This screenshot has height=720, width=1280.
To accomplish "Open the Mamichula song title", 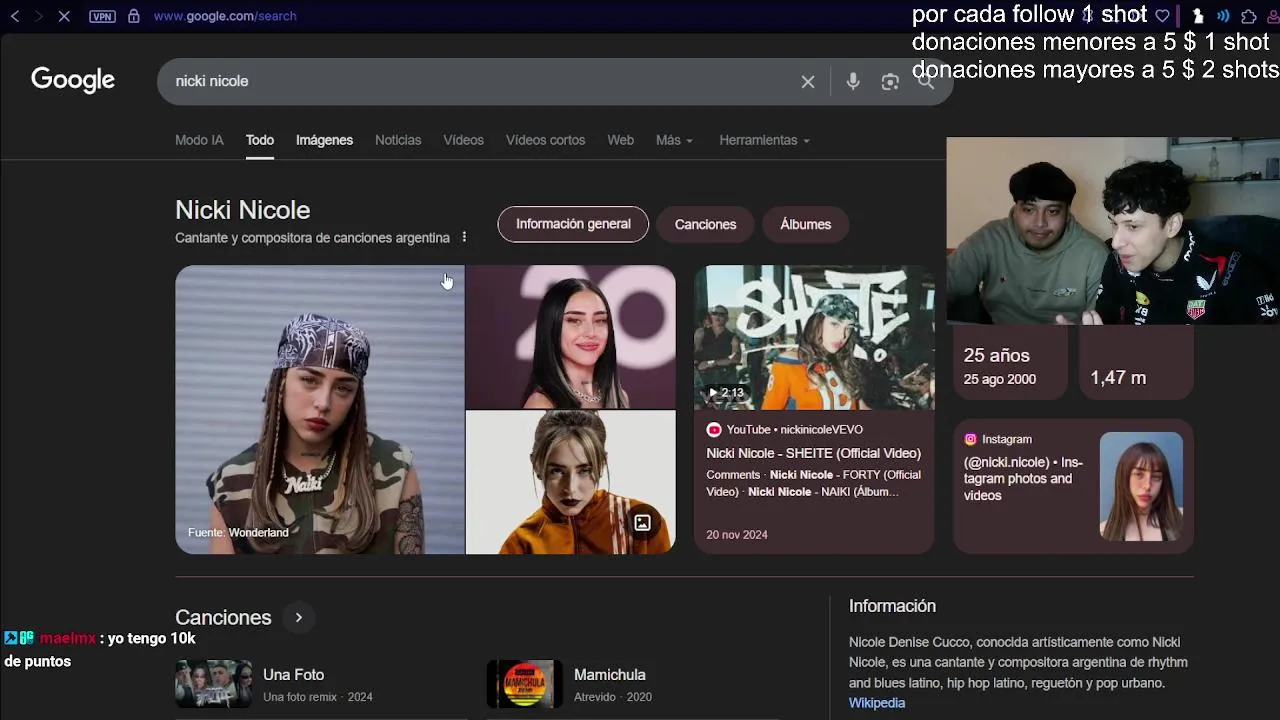I will (x=610, y=675).
